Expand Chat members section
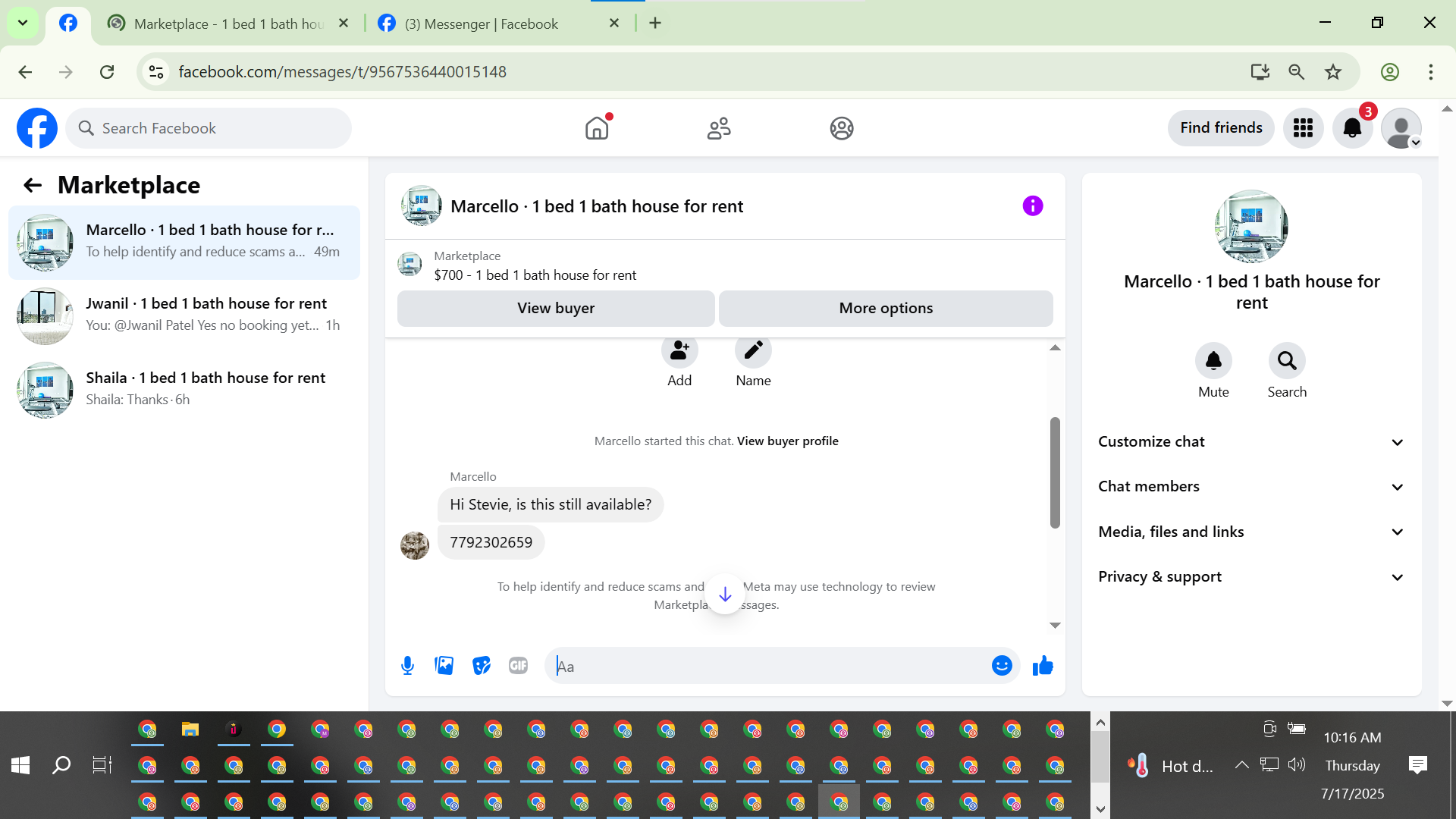Viewport: 1456px width, 819px height. pyautogui.click(x=1251, y=487)
